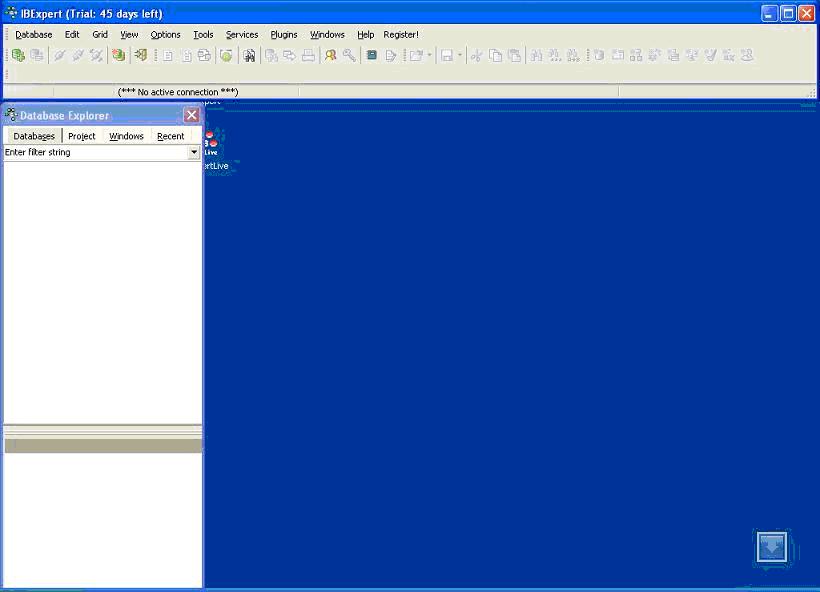820x592 pixels.
Task: Open the Plugins menu
Action: coord(284,34)
